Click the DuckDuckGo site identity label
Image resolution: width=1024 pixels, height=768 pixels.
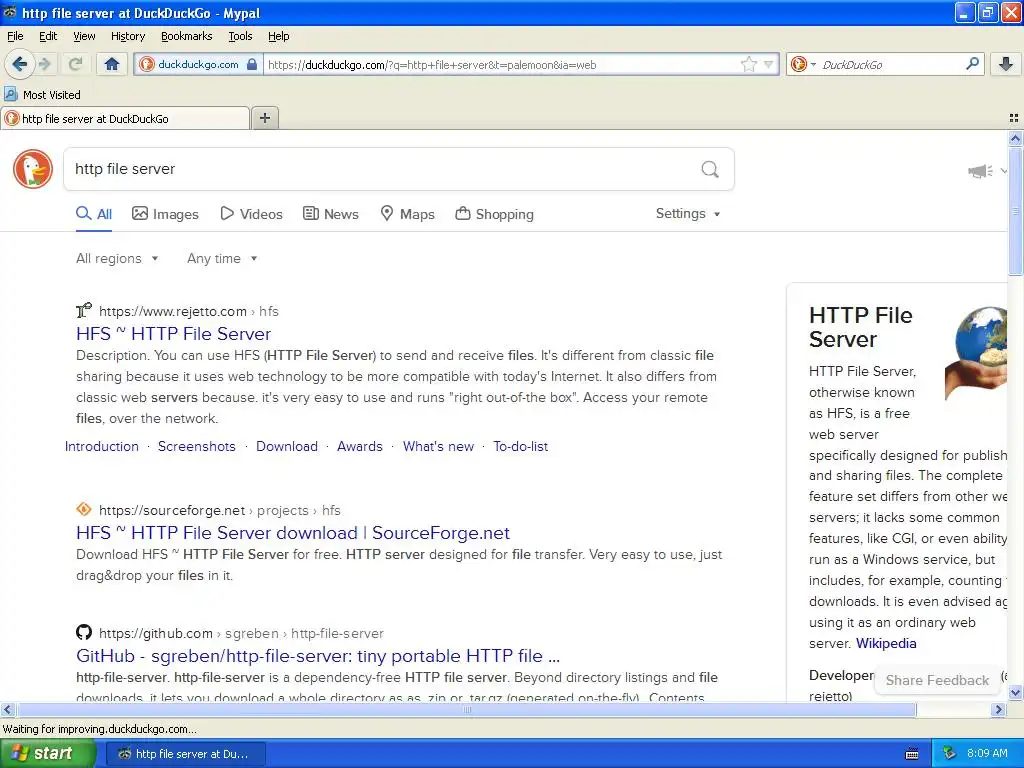pos(198,64)
